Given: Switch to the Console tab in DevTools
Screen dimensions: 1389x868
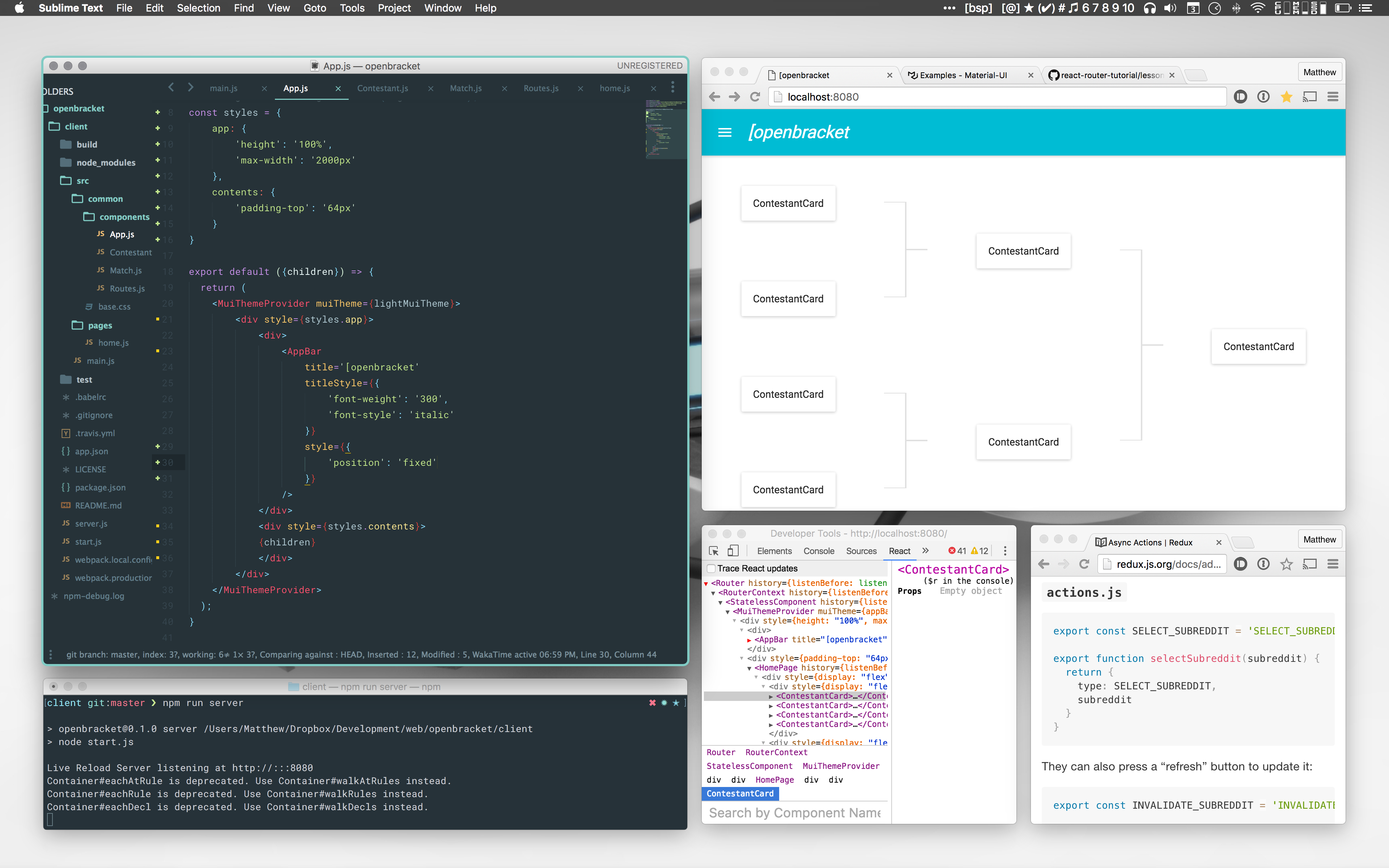Looking at the screenshot, I should (x=819, y=551).
